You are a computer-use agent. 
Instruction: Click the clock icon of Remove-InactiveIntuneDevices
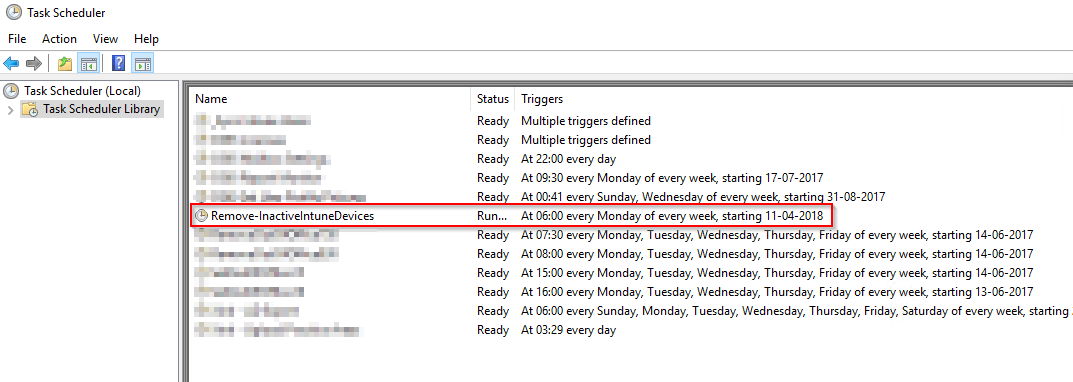click(x=201, y=216)
